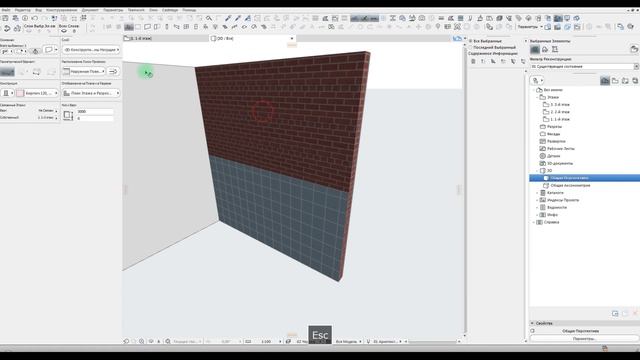
Task: Open the View Map folder icon in navigator
Action: [615, 81]
